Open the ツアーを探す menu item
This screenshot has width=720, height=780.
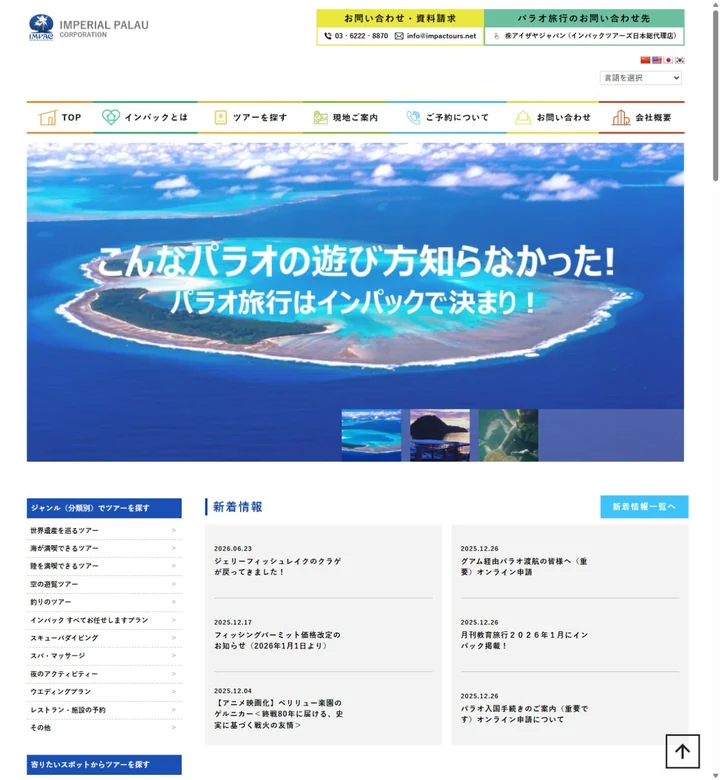[x=250, y=117]
